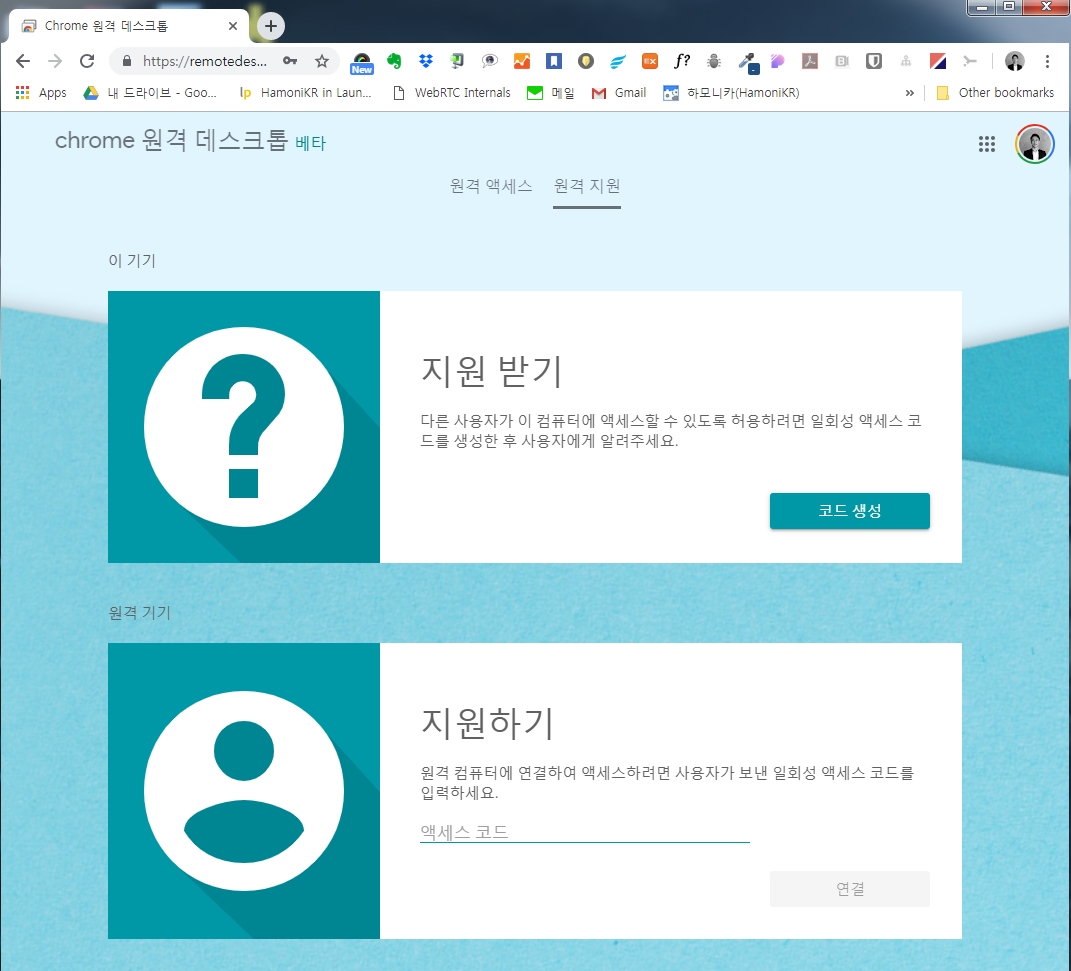Click the saved passwords key icon
This screenshot has width=1071, height=971.
290,61
